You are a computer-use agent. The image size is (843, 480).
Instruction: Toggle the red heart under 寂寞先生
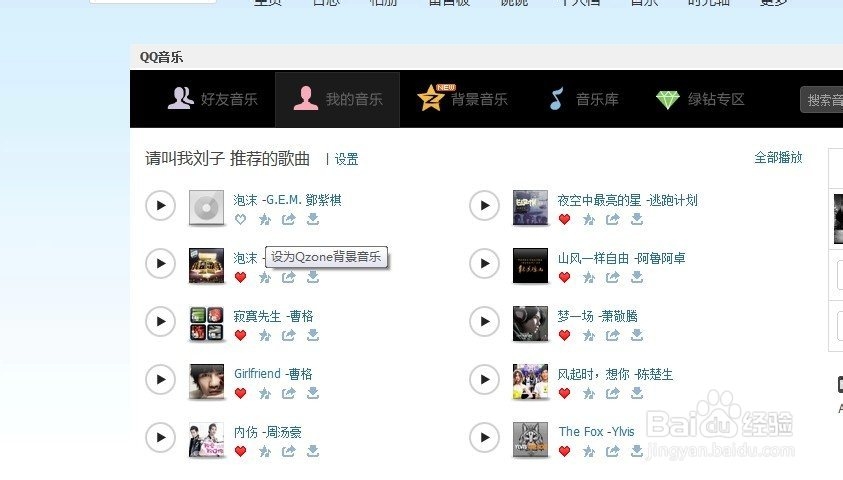(x=240, y=335)
